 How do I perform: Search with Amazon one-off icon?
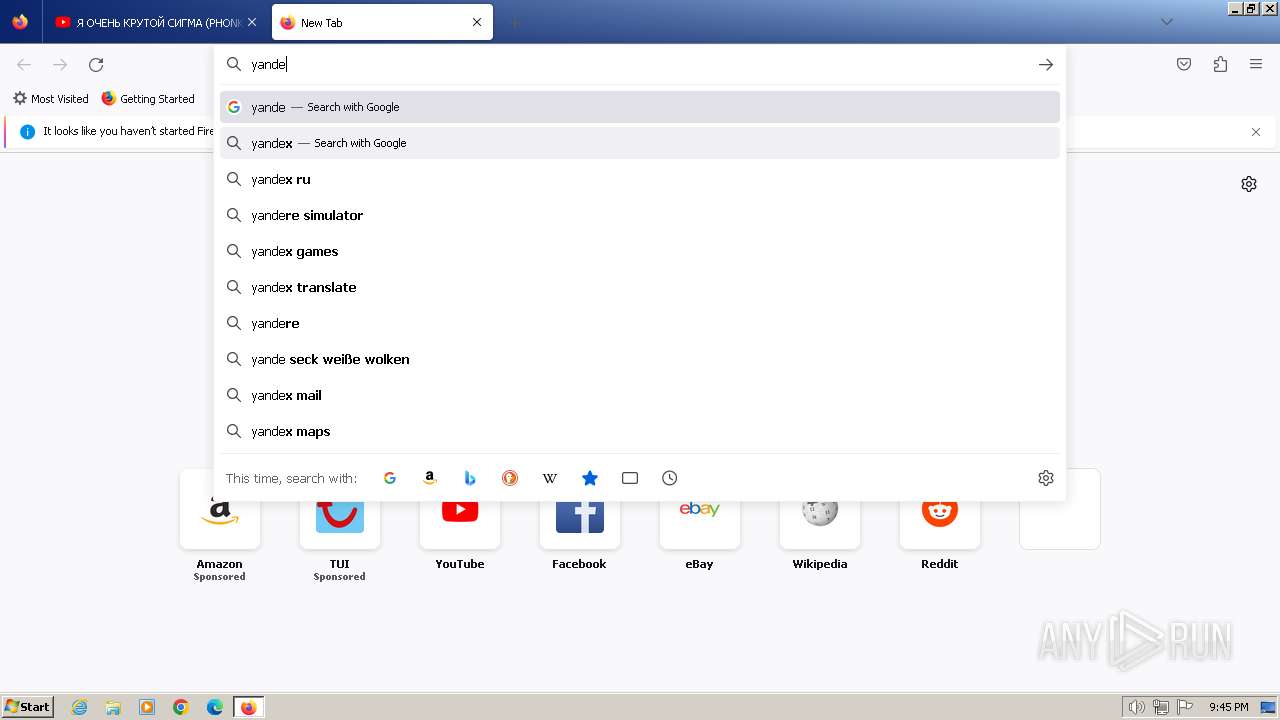430,478
